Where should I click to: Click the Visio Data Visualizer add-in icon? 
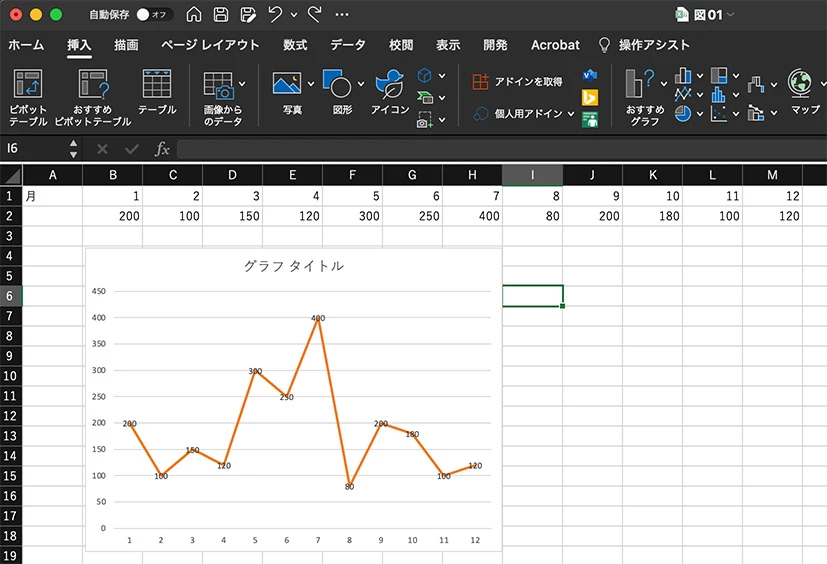590,75
